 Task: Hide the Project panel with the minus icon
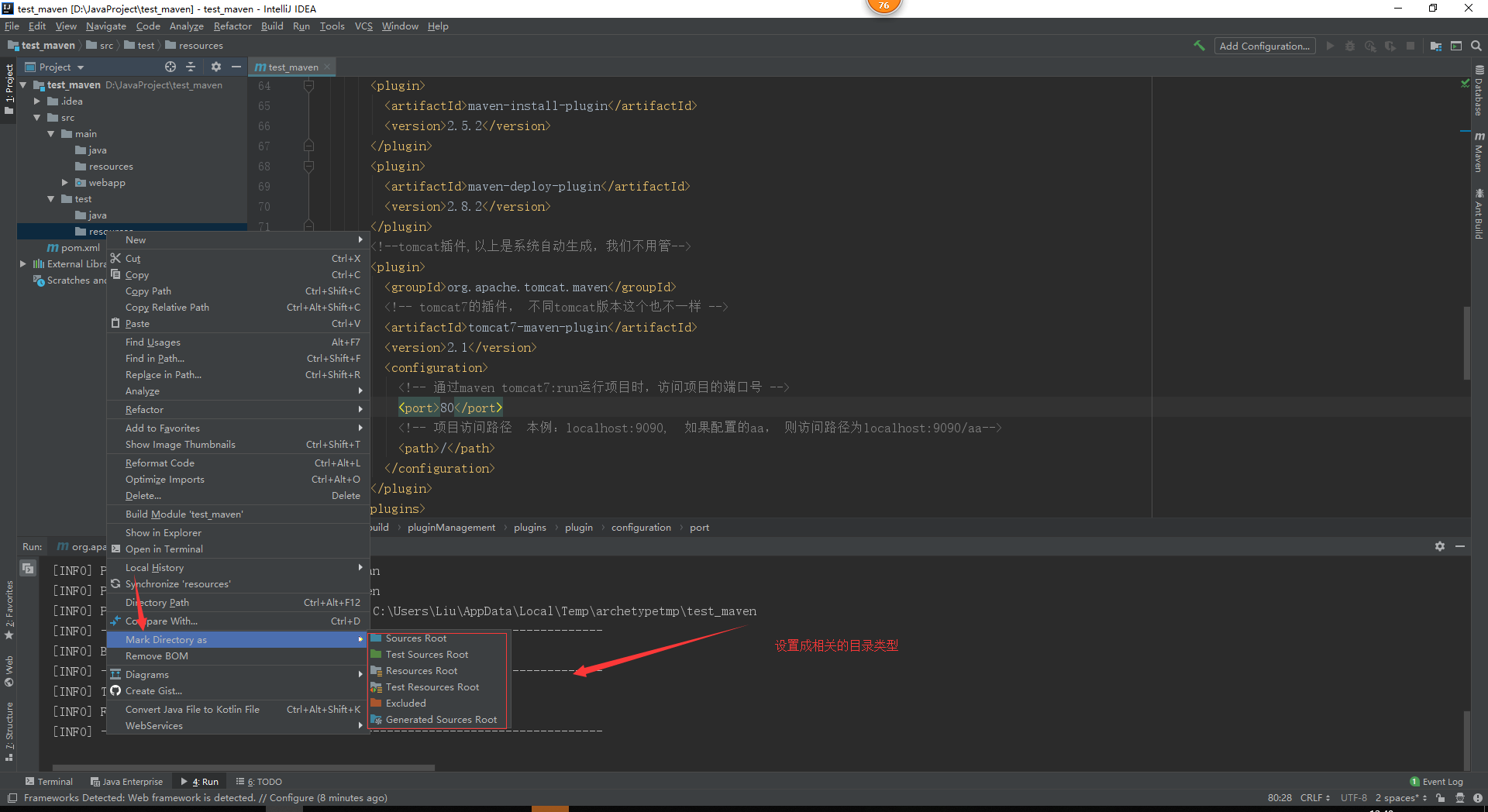point(236,67)
